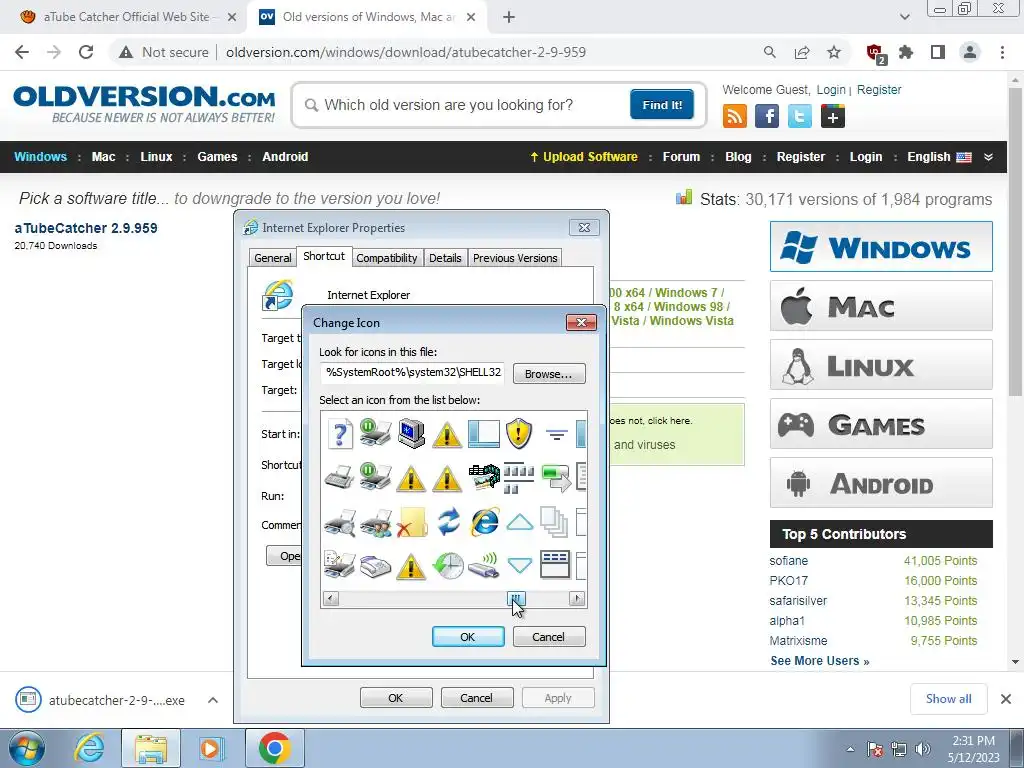Open Chrome extensions puzzle icon
This screenshot has height=768, width=1024.
pyautogui.click(x=906, y=52)
